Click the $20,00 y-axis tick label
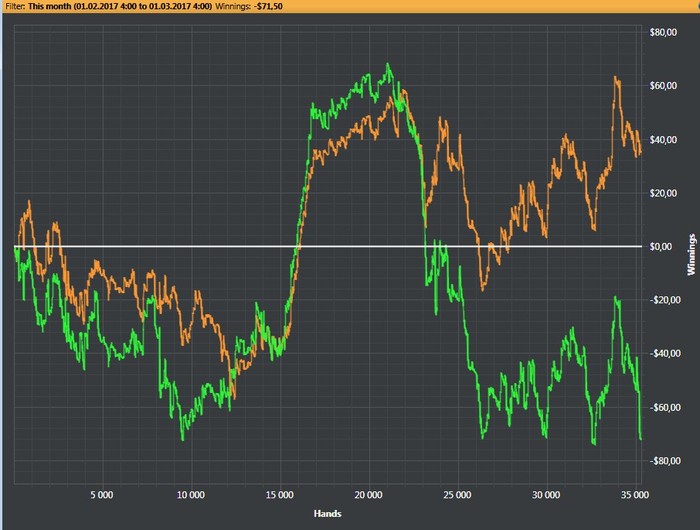The image size is (700, 530). pyautogui.click(x=663, y=193)
